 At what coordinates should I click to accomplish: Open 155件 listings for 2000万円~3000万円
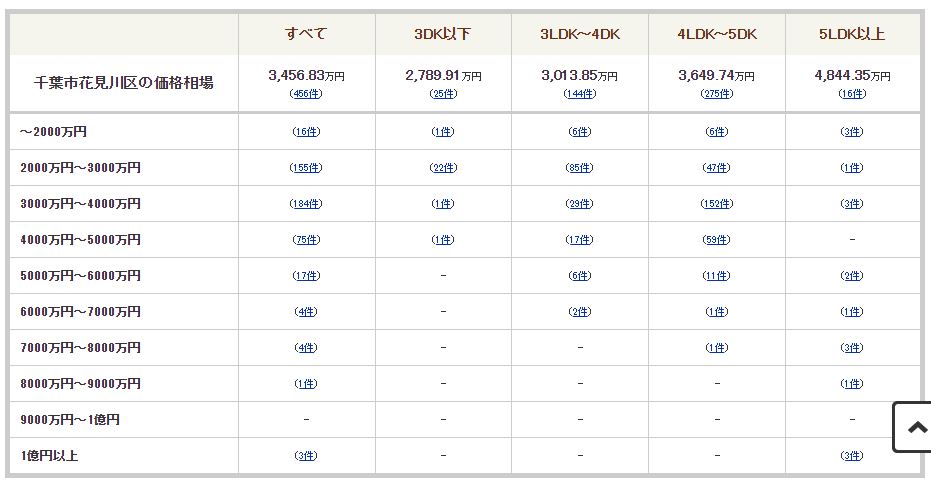[x=306, y=168]
